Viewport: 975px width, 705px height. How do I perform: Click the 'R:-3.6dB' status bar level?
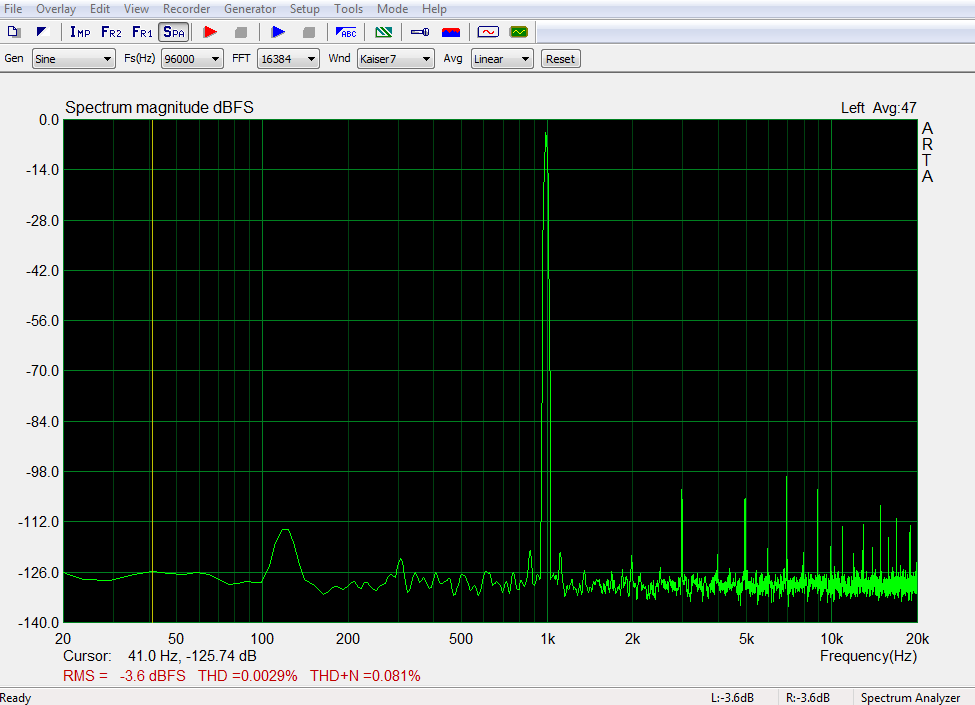[x=808, y=698]
